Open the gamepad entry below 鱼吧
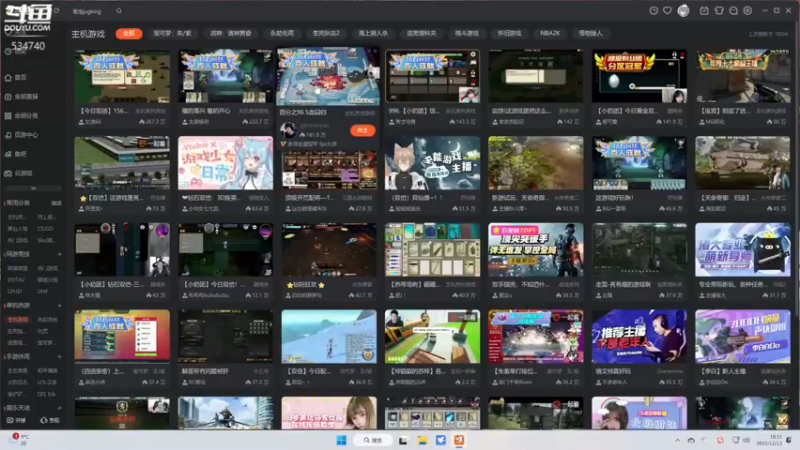The height and width of the screenshot is (450, 800). click(x=19, y=173)
